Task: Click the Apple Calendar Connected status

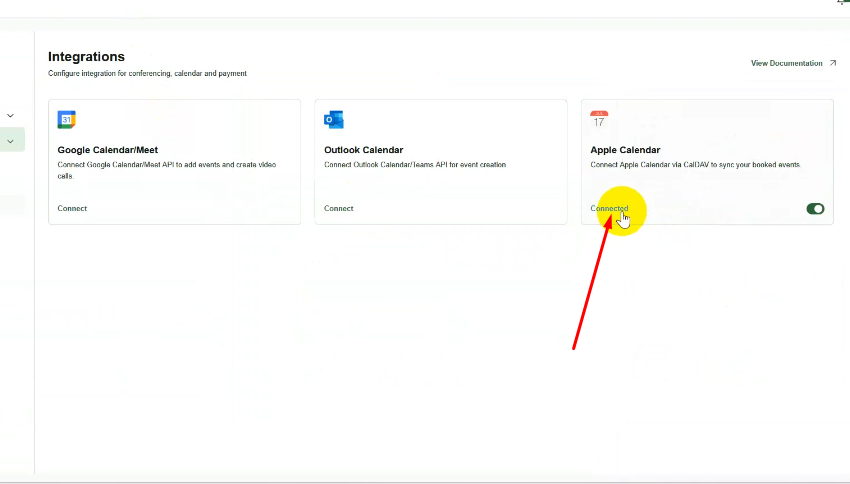Action: pyautogui.click(x=609, y=209)
